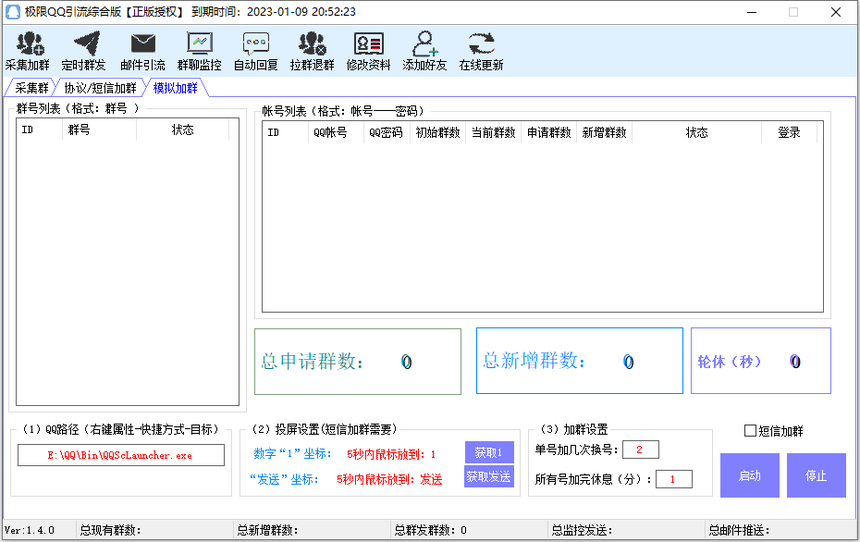Click the 在线更新 refresh icon
The width and height of the screenshot is (860, 542).
[x=481, y=51]
